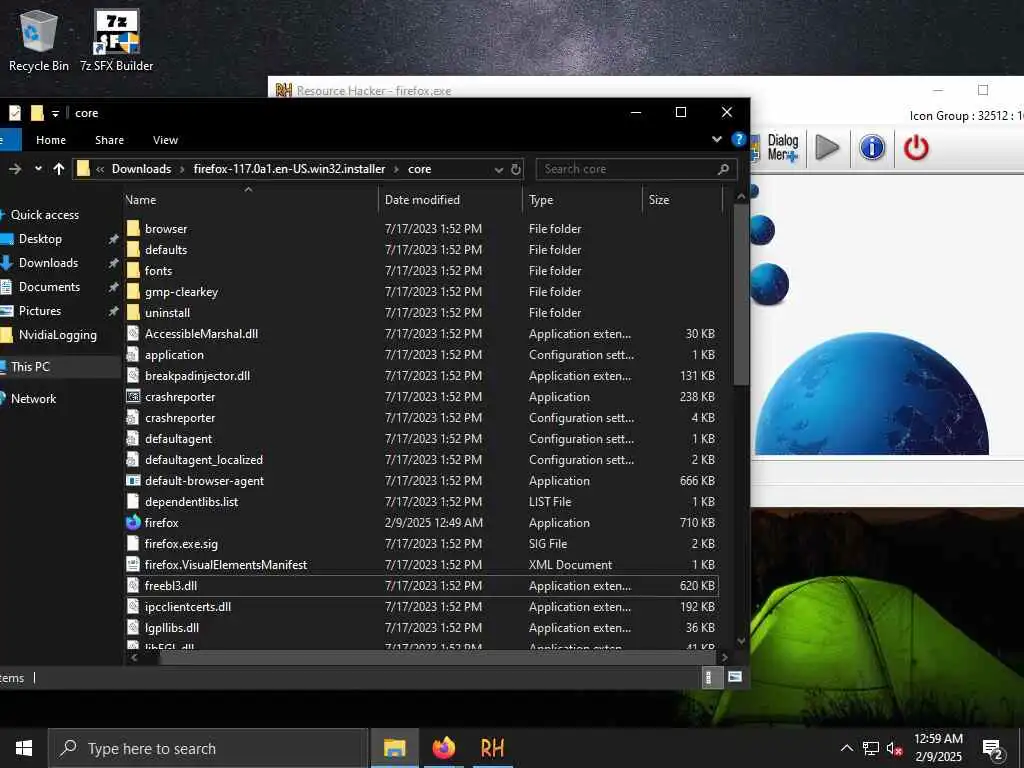The width and height of the screenshot is (1024, 768).
Task: Select the firefox.exe.sig file
Action: (181, 543)
